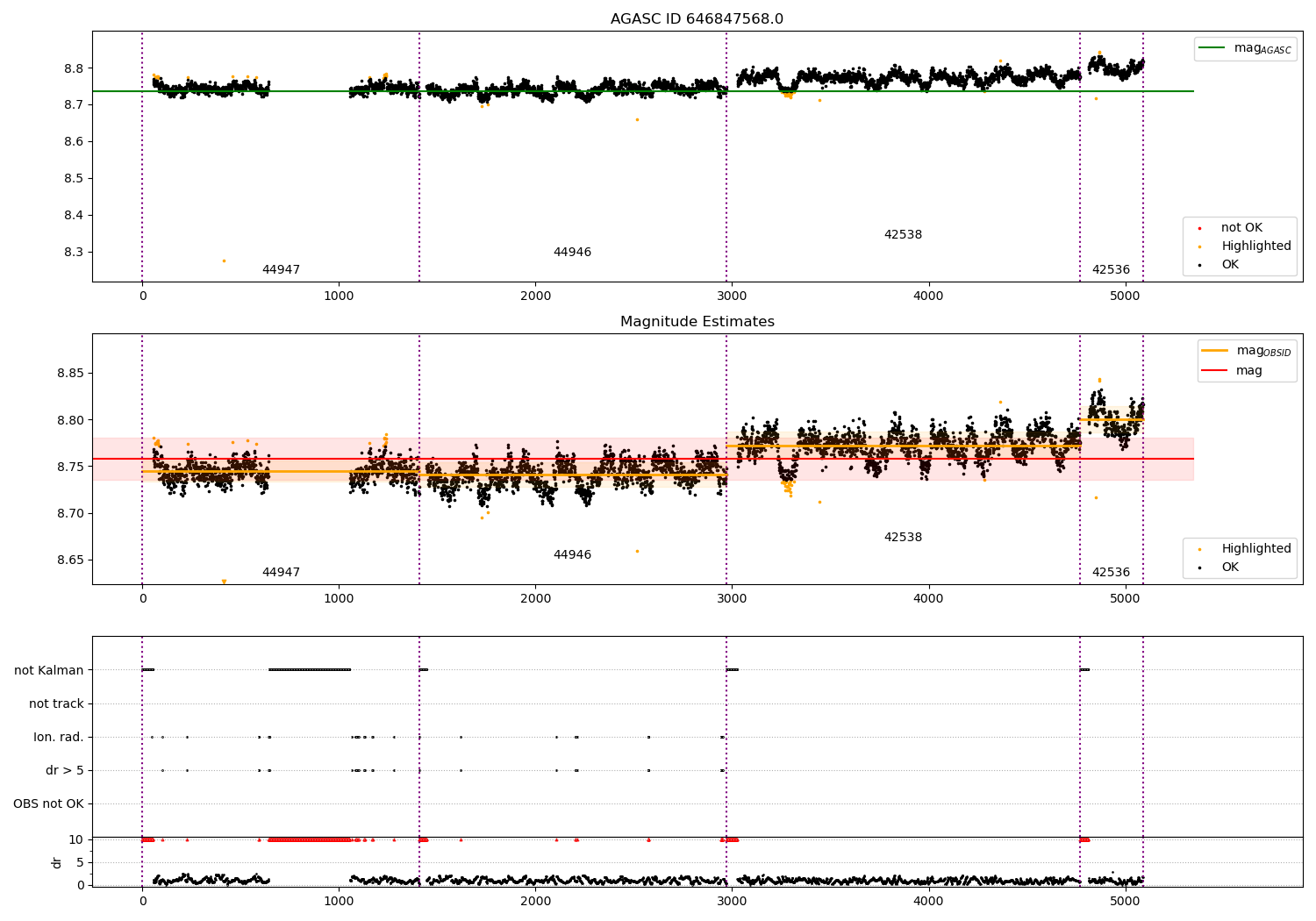Click obsid label 44947 in top plot
This screenshot has width=1316, height=921.
pyautogui.click(x=281, y=270)
